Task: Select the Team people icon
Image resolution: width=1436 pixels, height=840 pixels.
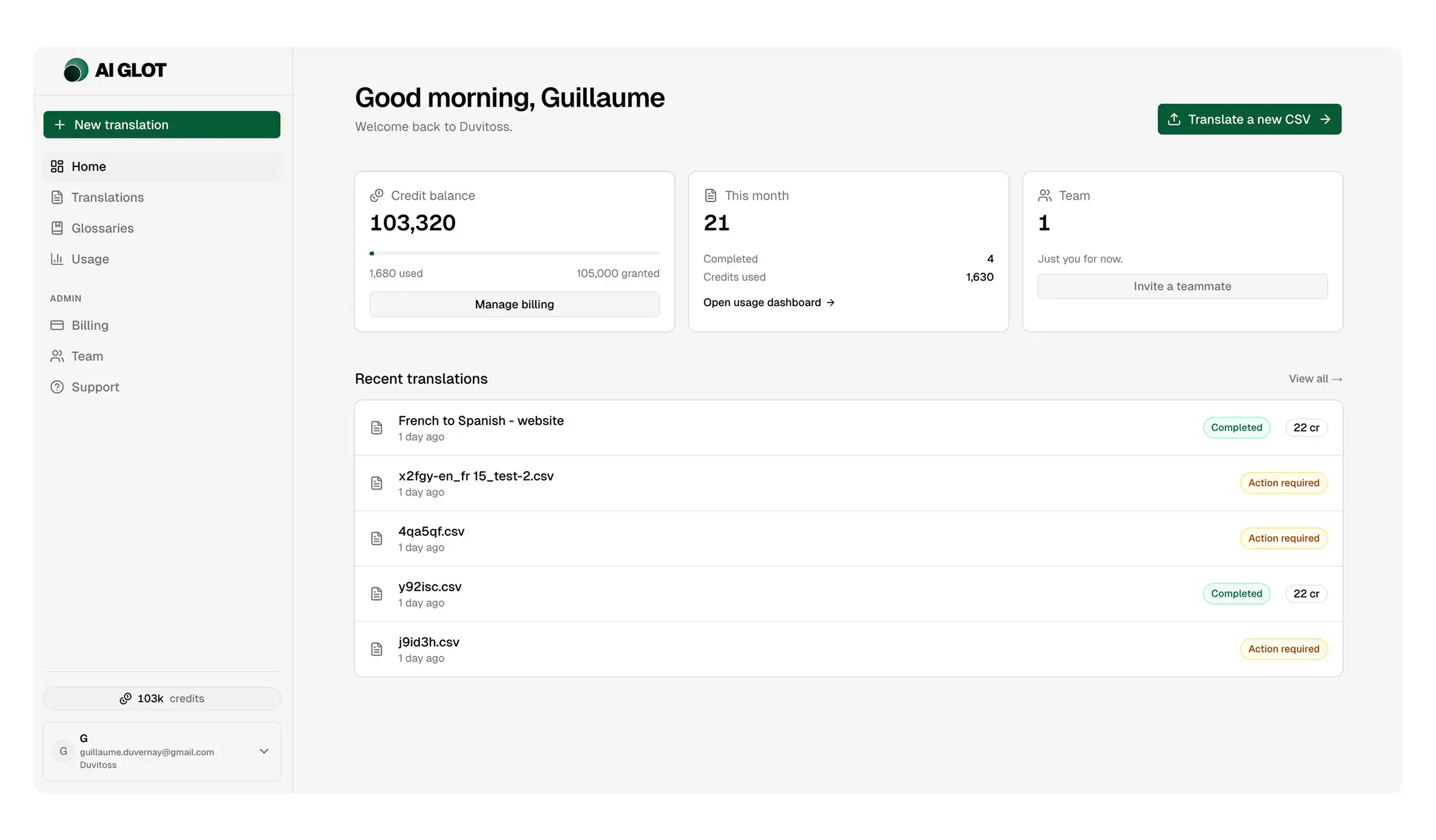Action: tap(57, 356)
